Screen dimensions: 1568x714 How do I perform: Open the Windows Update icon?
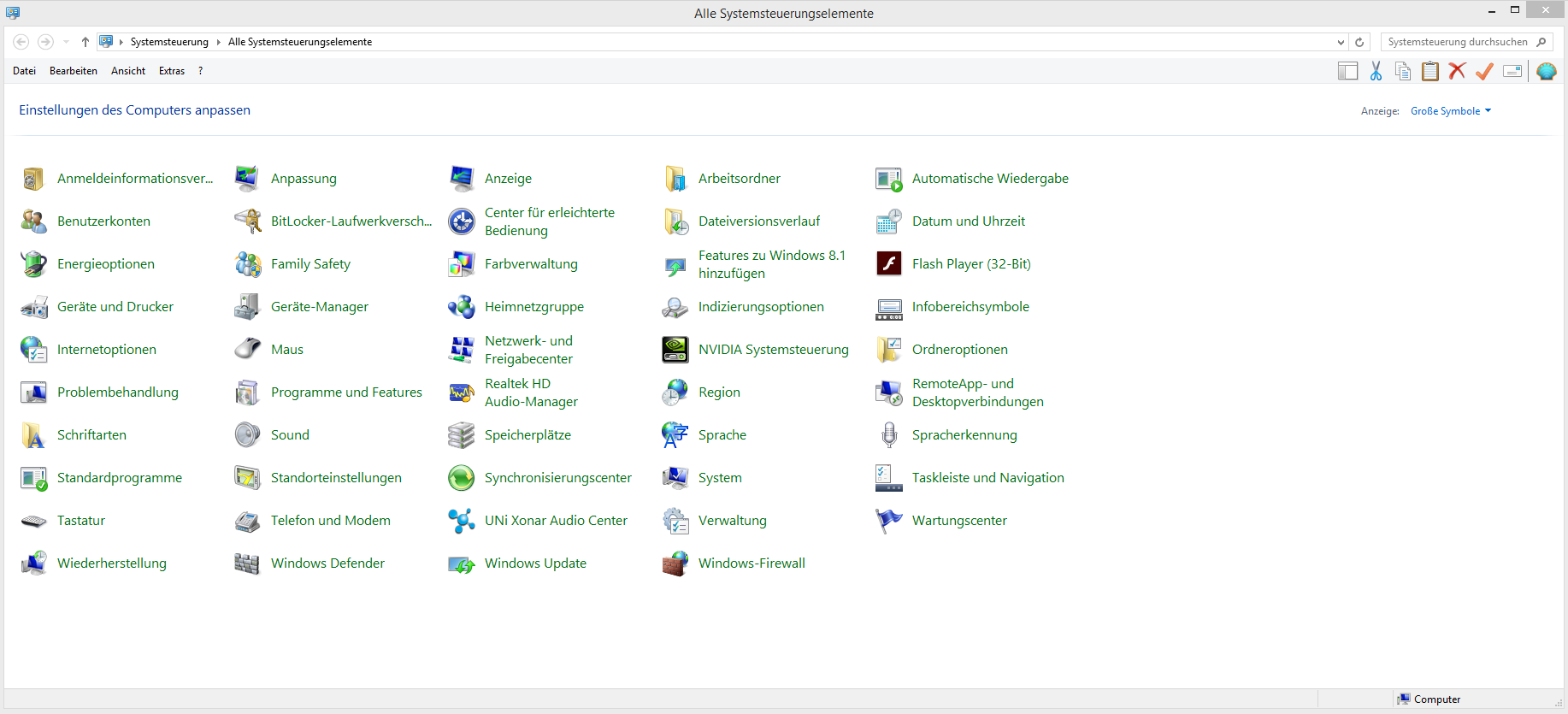click(461, 564)
